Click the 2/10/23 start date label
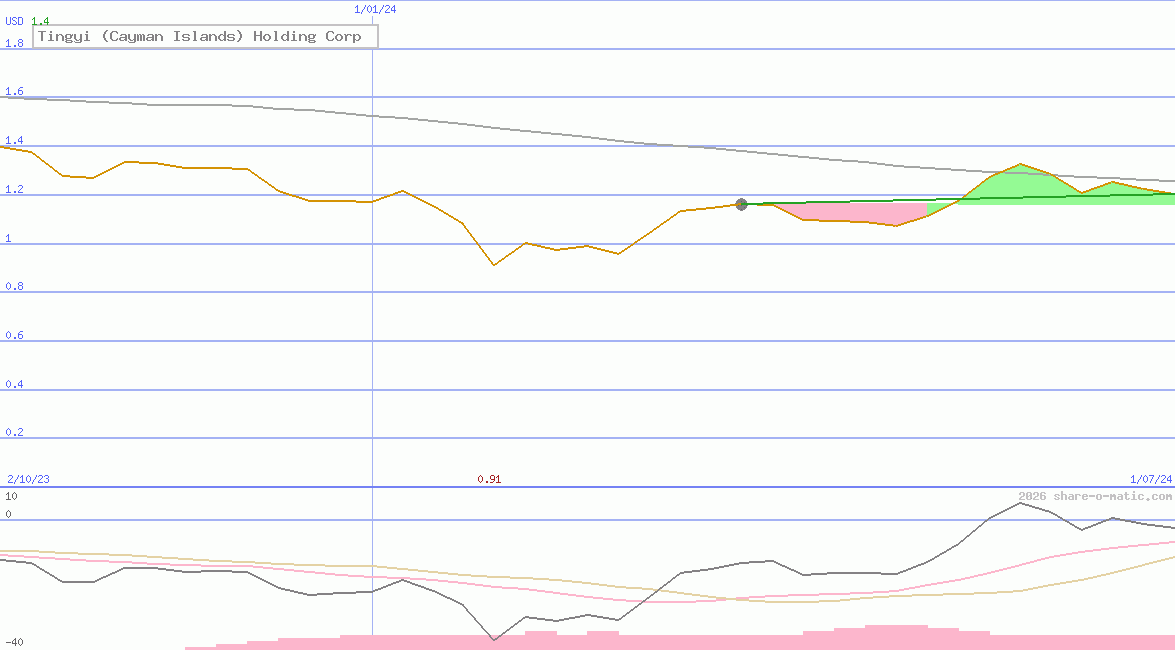 [28, 479]
